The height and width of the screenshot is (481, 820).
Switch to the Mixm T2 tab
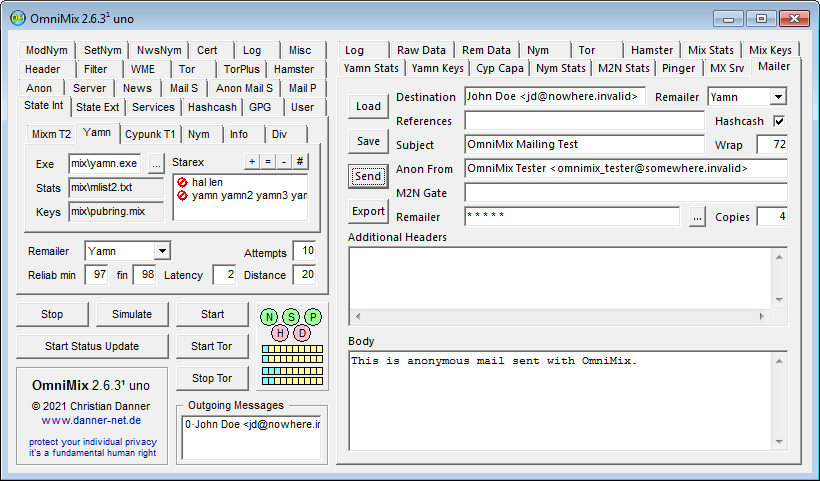(x=51, y=134)
